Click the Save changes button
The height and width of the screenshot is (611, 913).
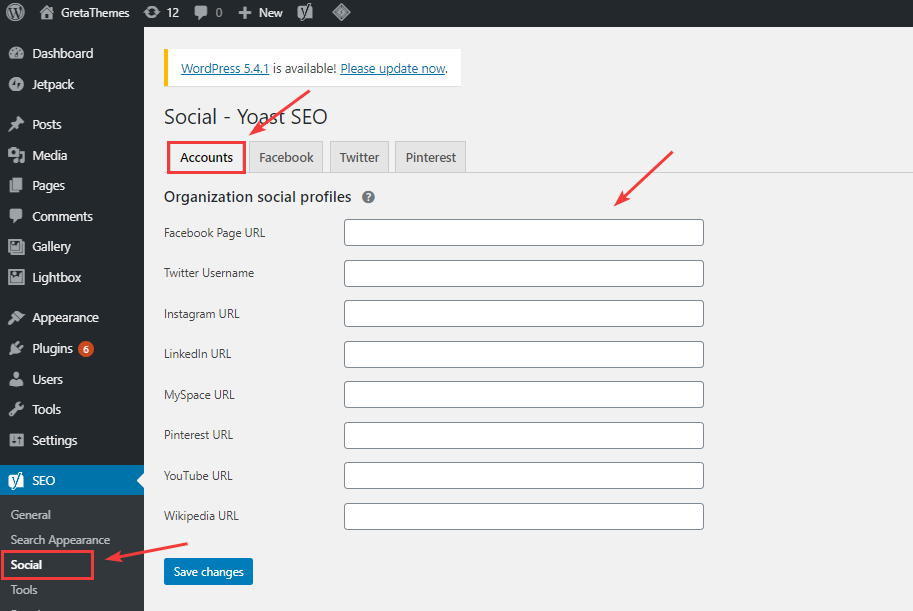coord(208,571)
